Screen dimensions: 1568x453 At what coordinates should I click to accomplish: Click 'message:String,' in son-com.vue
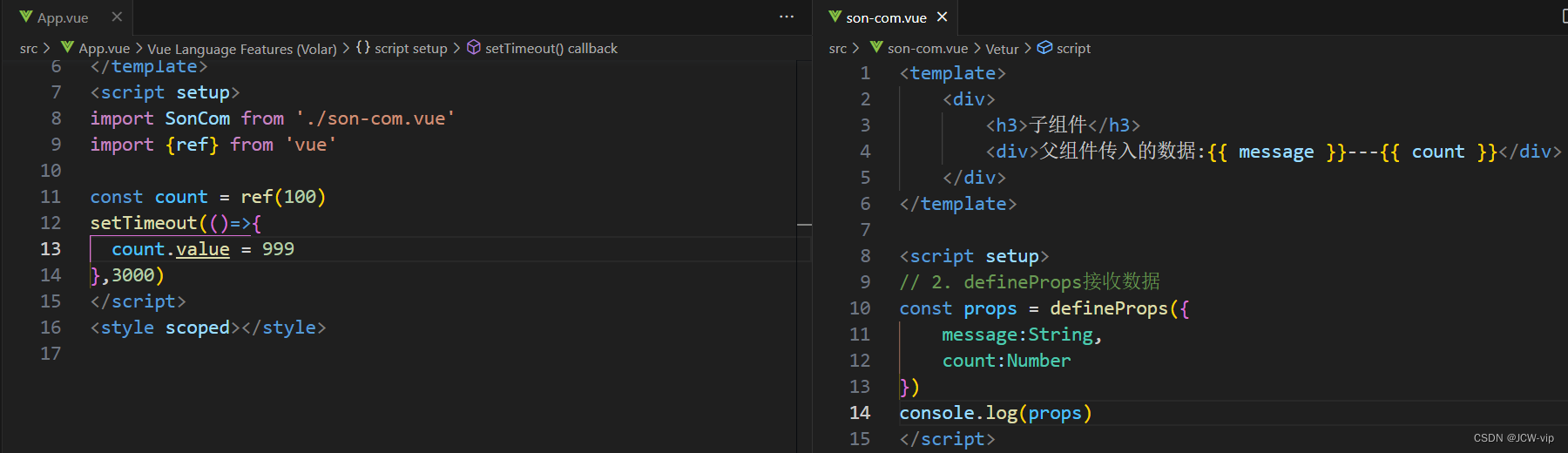click(x=1022, y=335)
